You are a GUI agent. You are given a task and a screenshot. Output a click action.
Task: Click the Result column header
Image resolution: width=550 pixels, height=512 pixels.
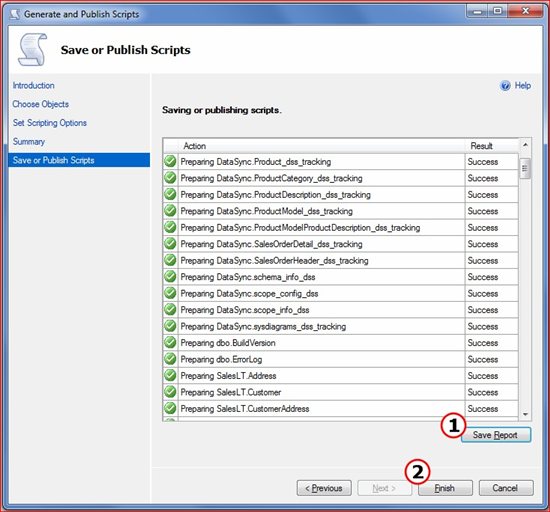click(x=492, y=146)
